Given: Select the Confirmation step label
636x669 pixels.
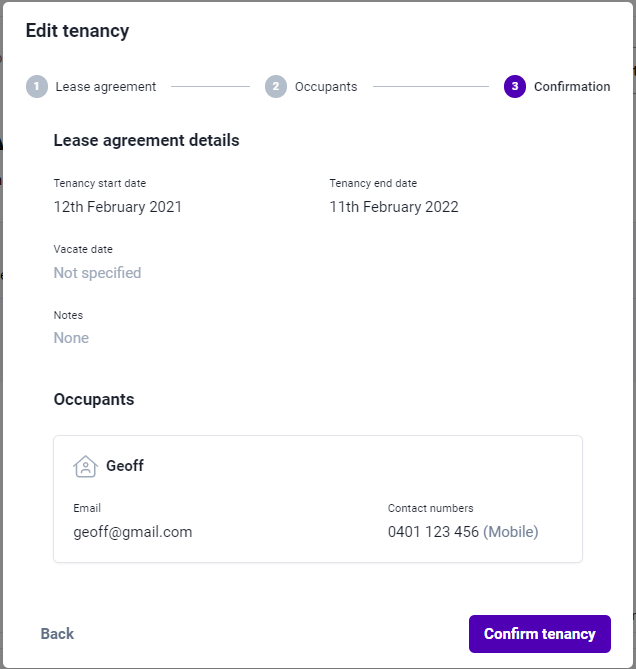Looking at the screenshot, I should [x=572, y=87].
